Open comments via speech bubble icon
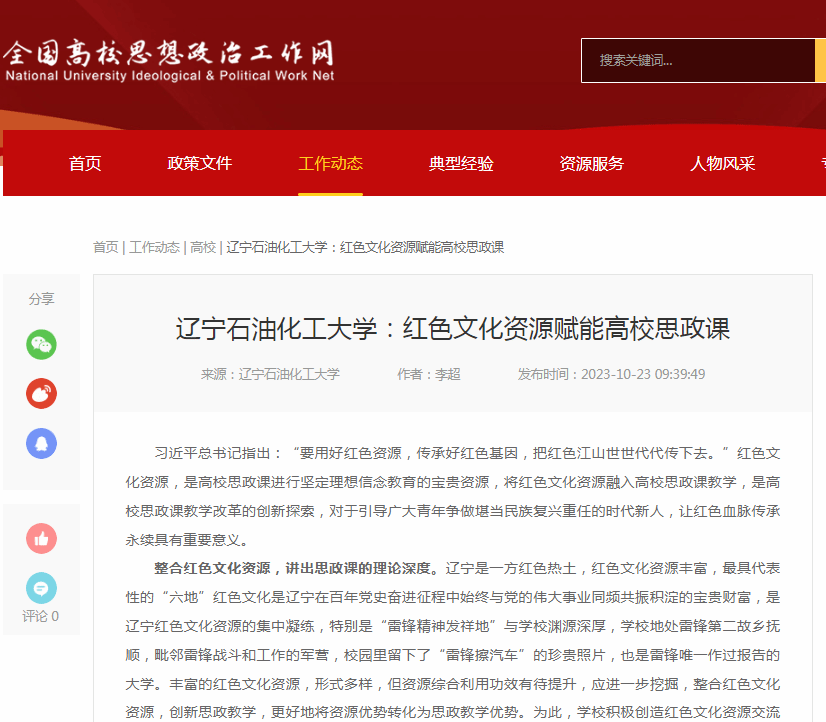The width and height of the screenshot is (826, 722). [41, 588]
